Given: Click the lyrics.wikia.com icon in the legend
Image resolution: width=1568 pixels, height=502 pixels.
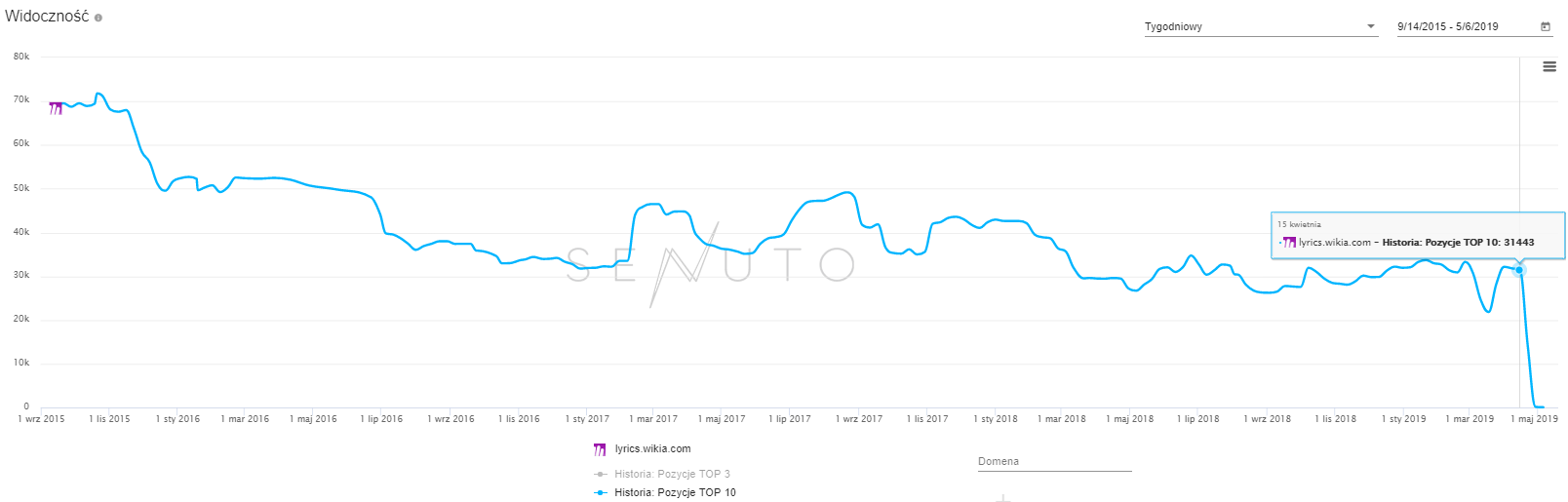Looking at the screenshot, I should pos(600,449).
